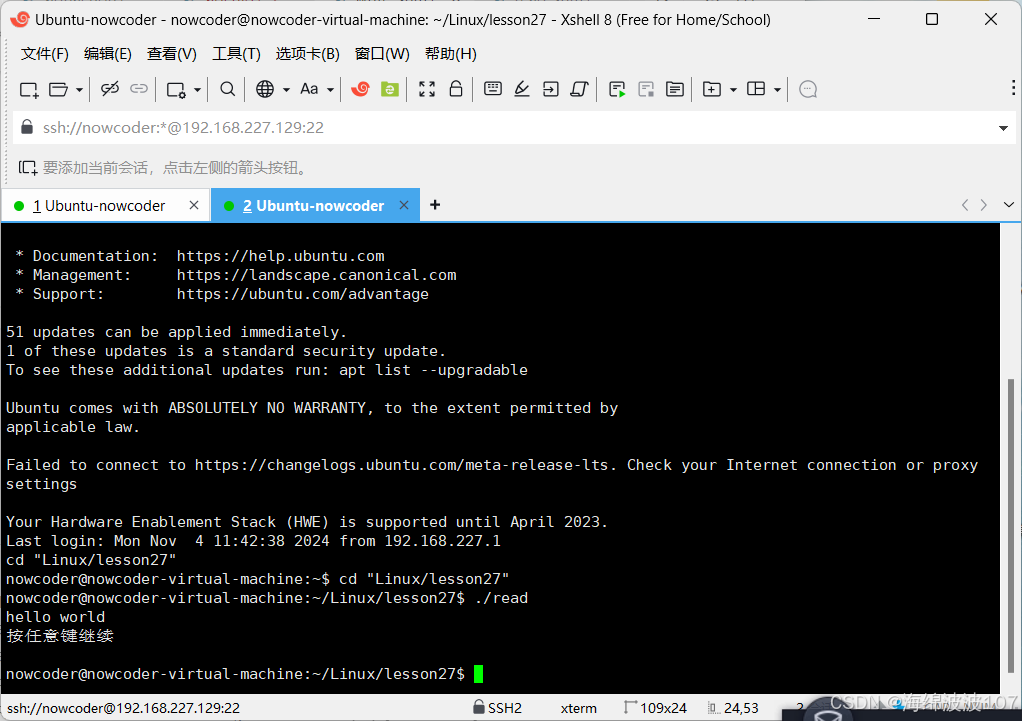Close tab 1 Ubuntu-nowcoder
Image resolution: width=1022 pixels, height=721 pixels.
194,205
